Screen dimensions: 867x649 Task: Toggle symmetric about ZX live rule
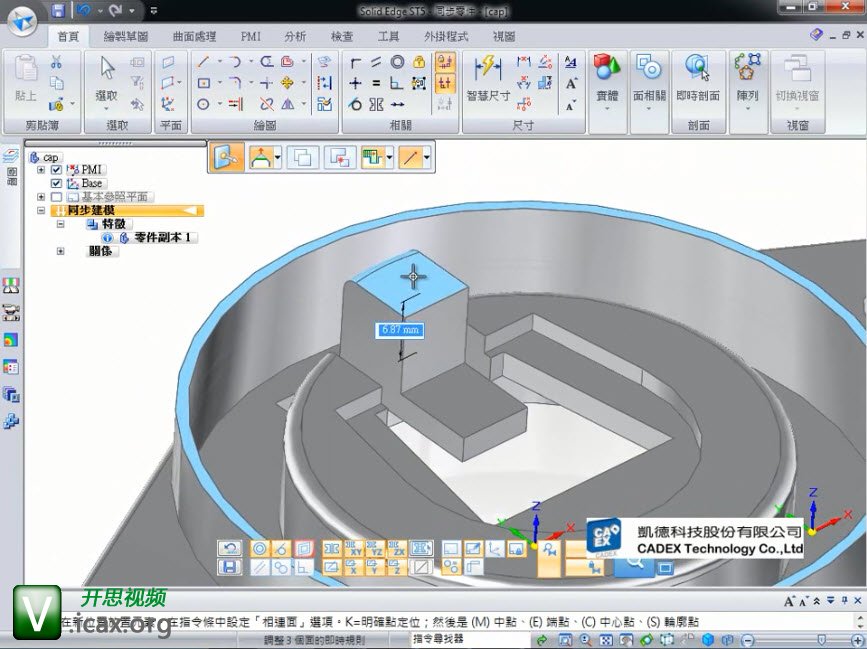pos(396,549)
